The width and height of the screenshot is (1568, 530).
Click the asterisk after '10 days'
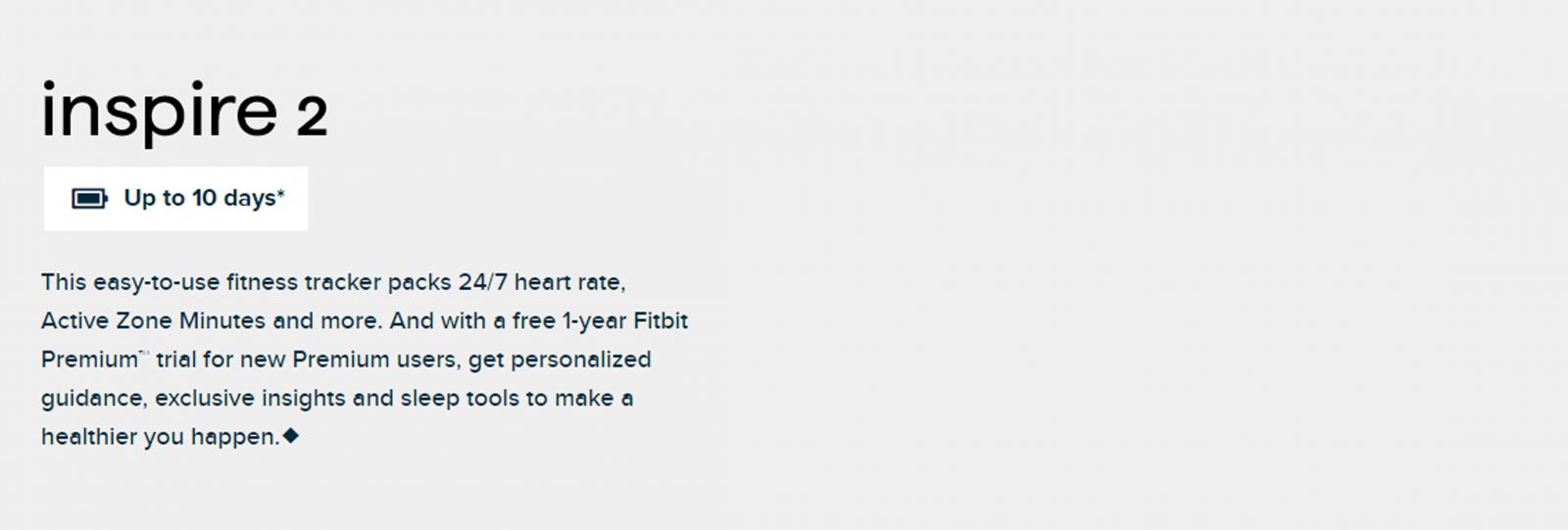(x=280, y=193)
